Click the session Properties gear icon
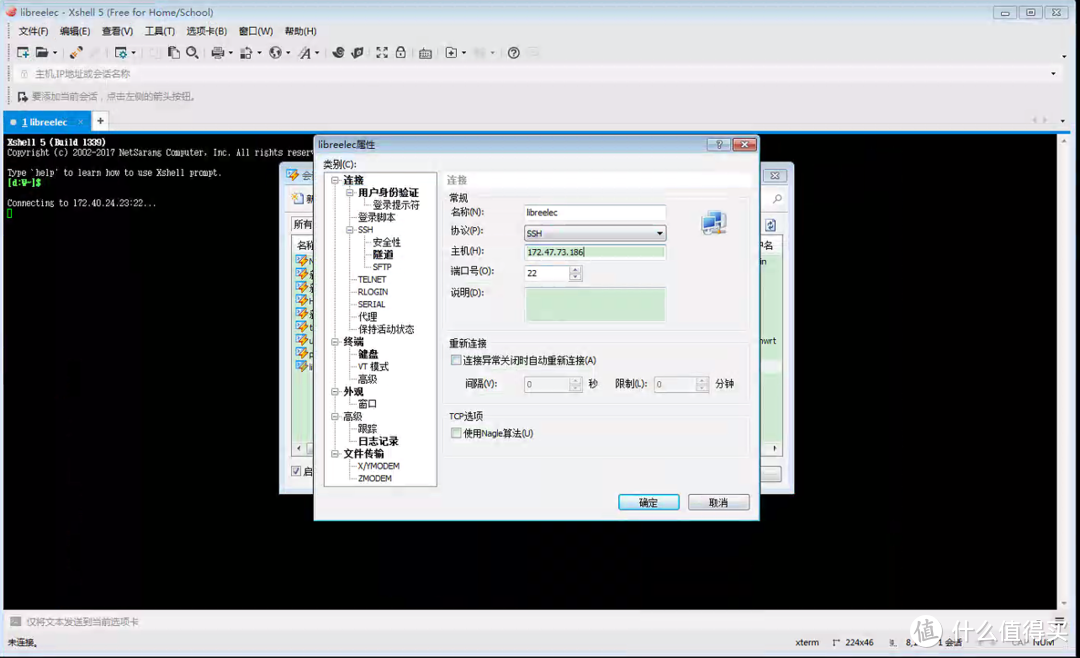1080x658 pixels. point(121,52)
